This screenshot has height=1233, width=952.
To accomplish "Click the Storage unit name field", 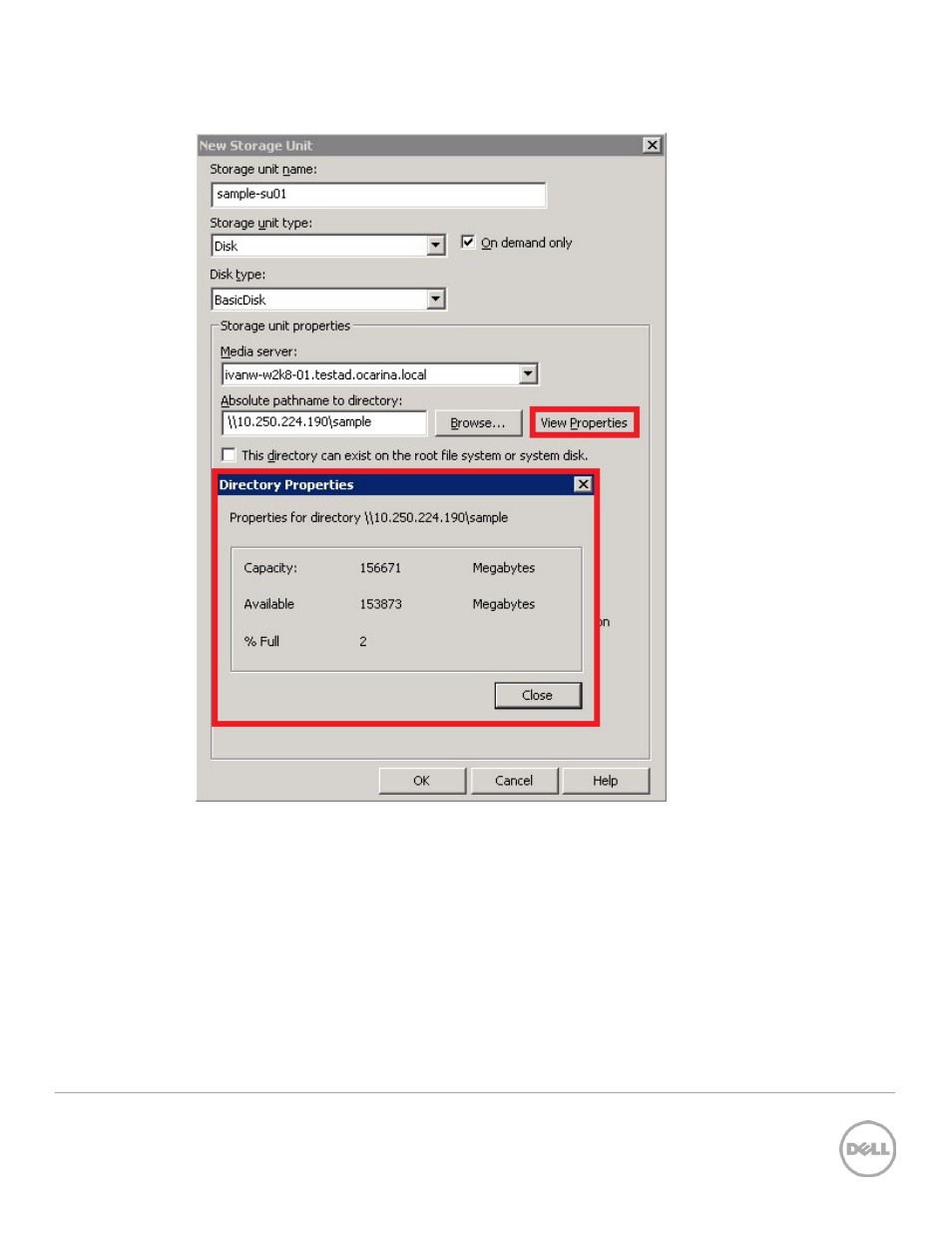I will coord(378,195).
